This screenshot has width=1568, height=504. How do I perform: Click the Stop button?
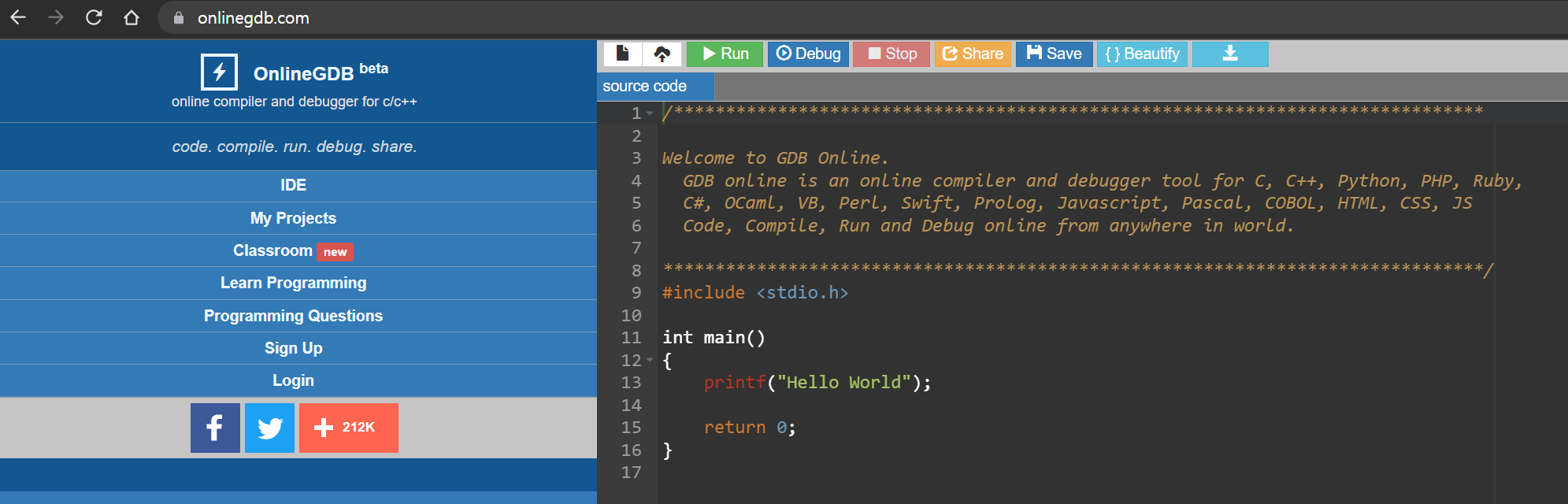point(891,54)
